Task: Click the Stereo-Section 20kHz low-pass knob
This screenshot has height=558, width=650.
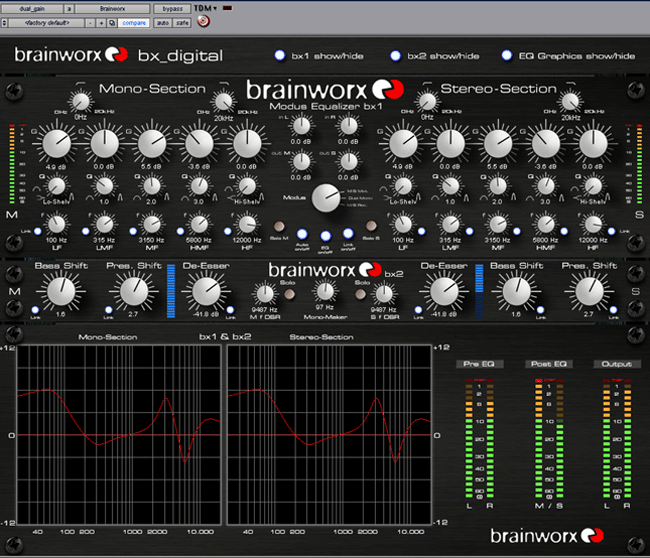Action: 570,101
